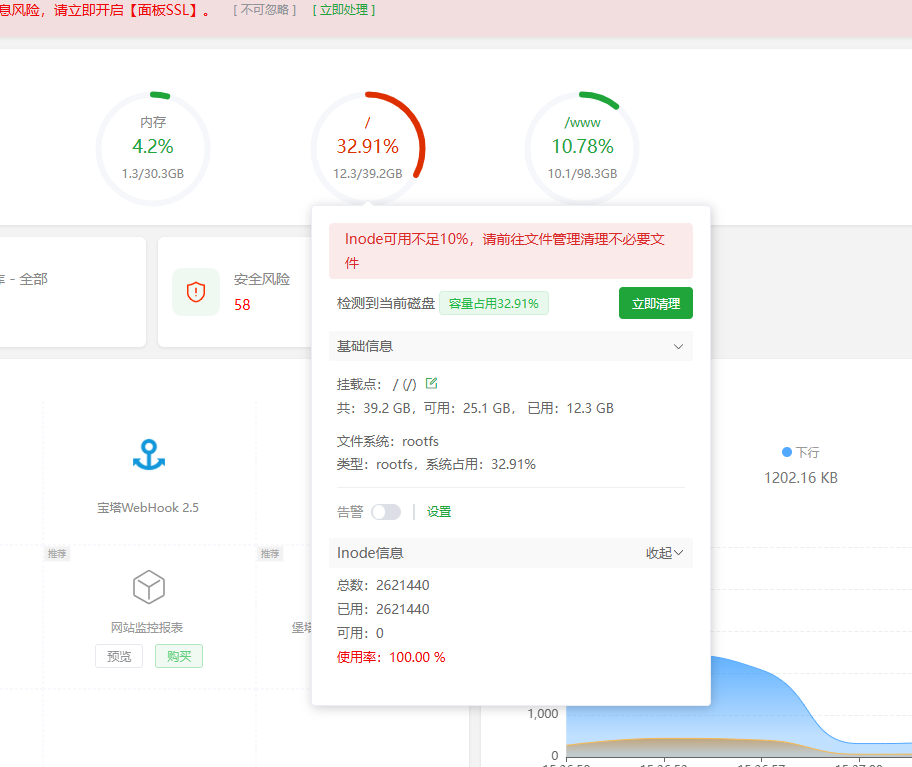Toggle the 告警 alert switch

[x=386, y=512]
